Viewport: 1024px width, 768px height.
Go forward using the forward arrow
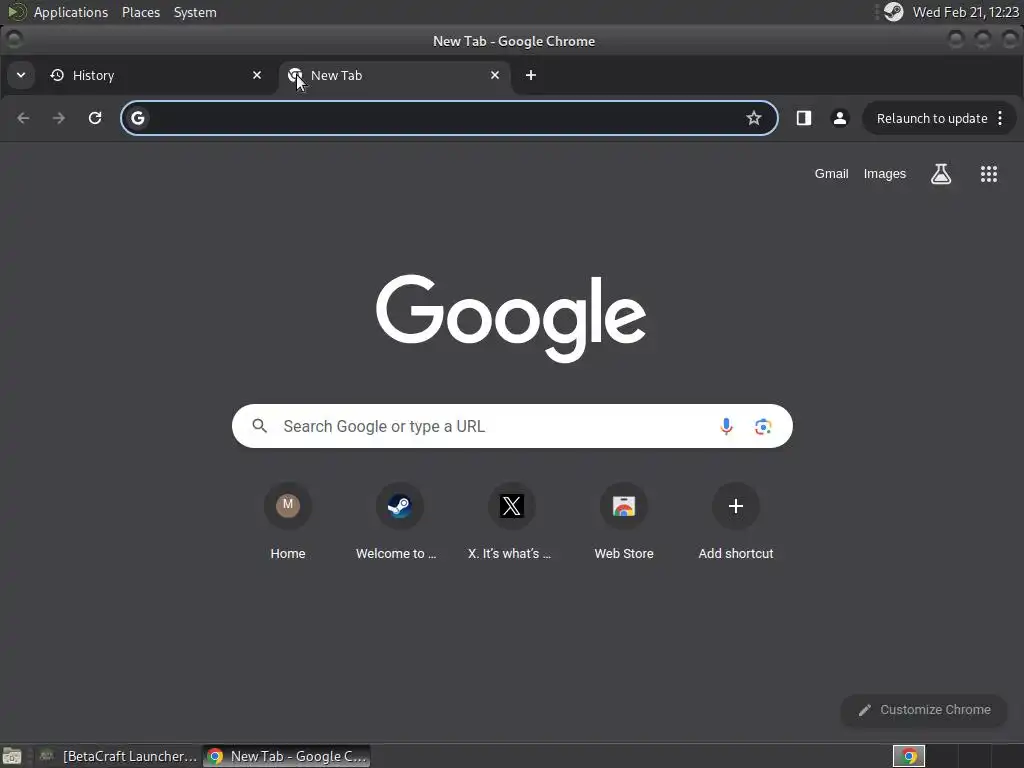click(x=59, y=118)
